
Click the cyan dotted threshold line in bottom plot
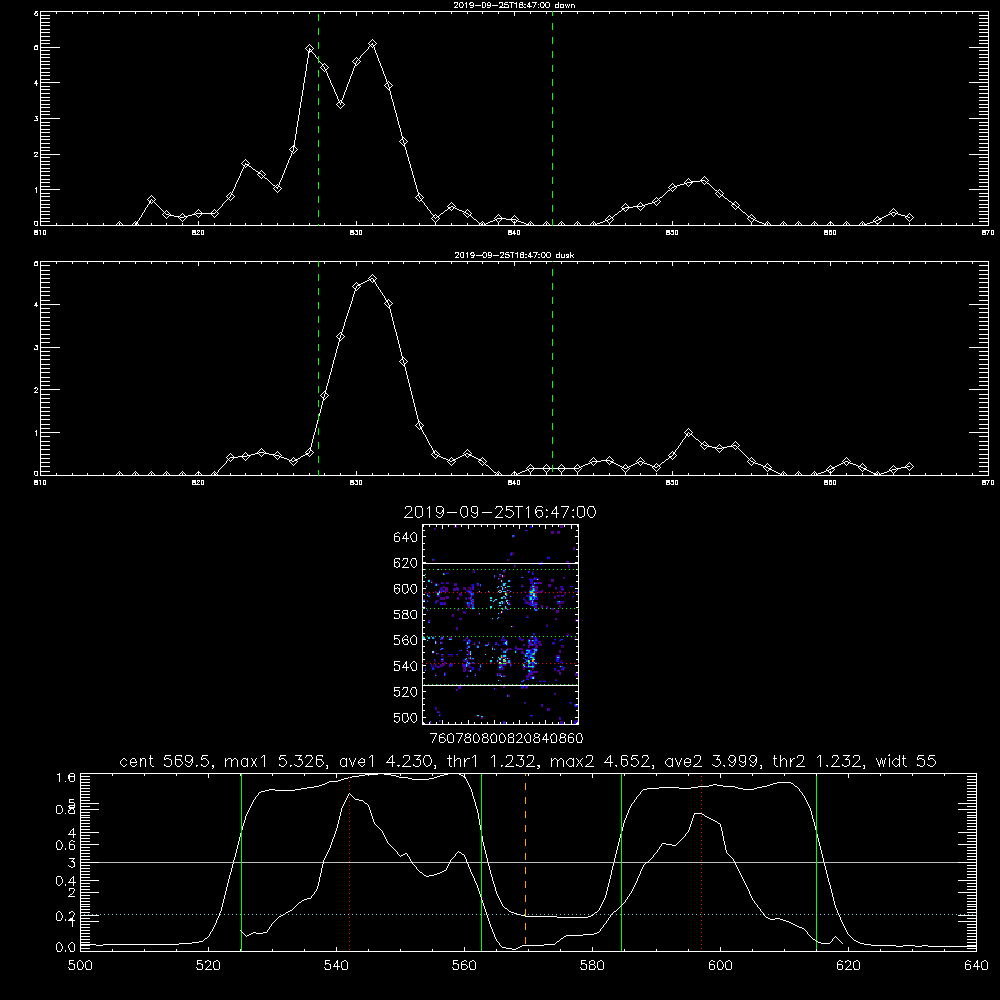coord(528,915)
